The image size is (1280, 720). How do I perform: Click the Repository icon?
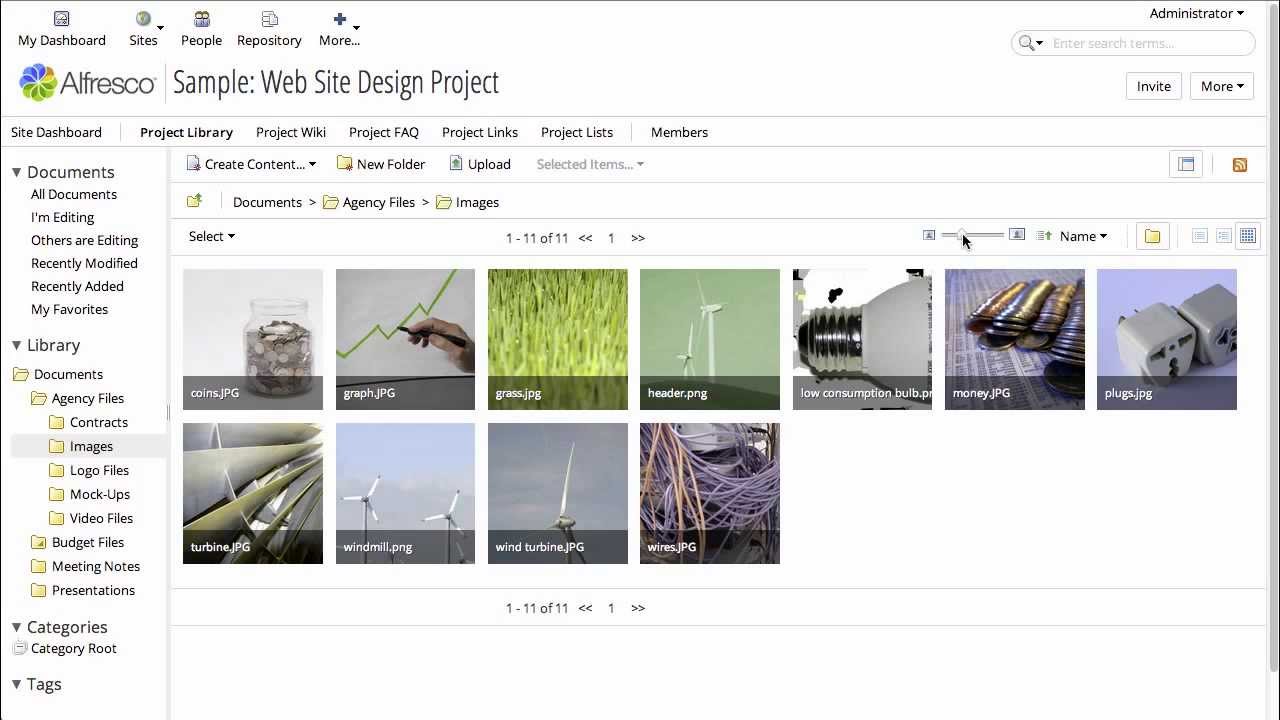[269, 19]
